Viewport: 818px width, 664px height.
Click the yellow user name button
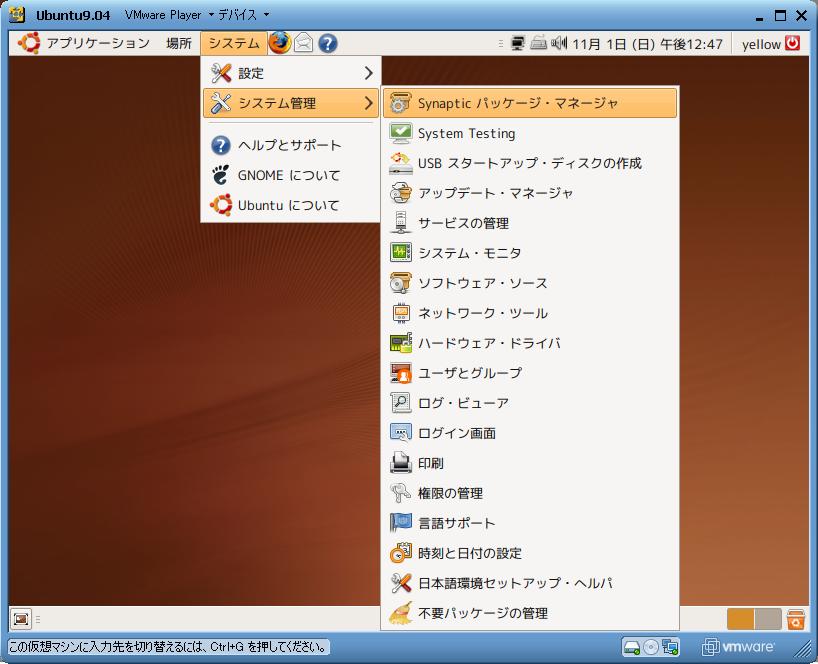[x=761, y=44]
